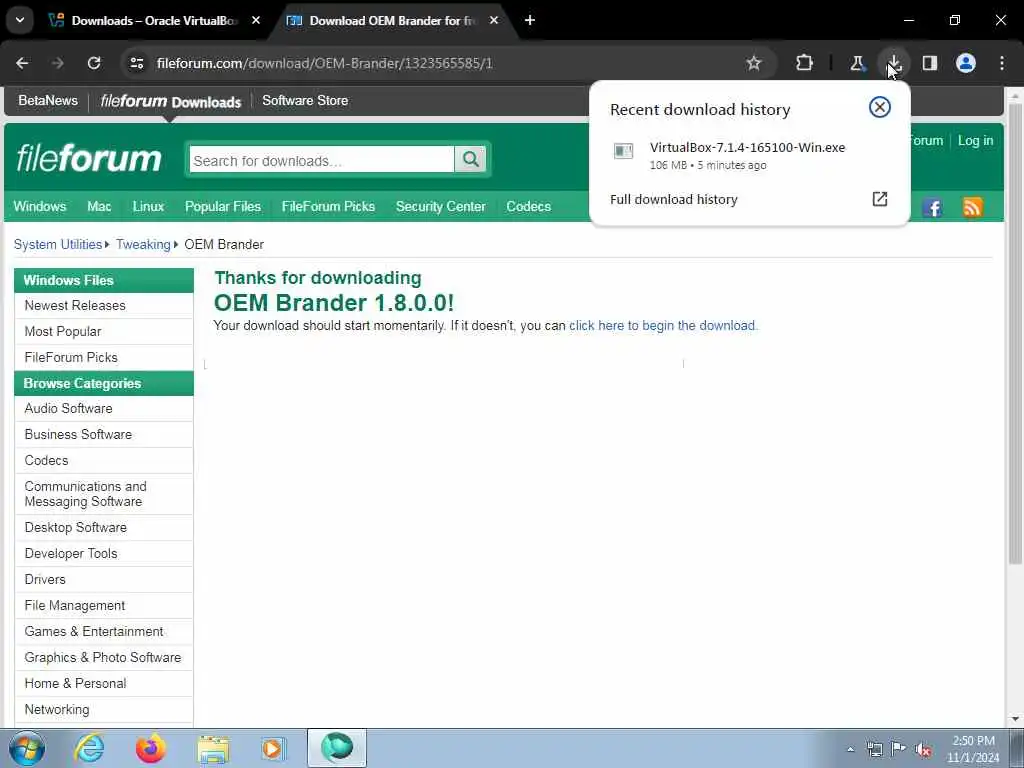Close the Downloads – Oracle VirtualBox tab
The image size is (1024, 768).
click(256, 20)
